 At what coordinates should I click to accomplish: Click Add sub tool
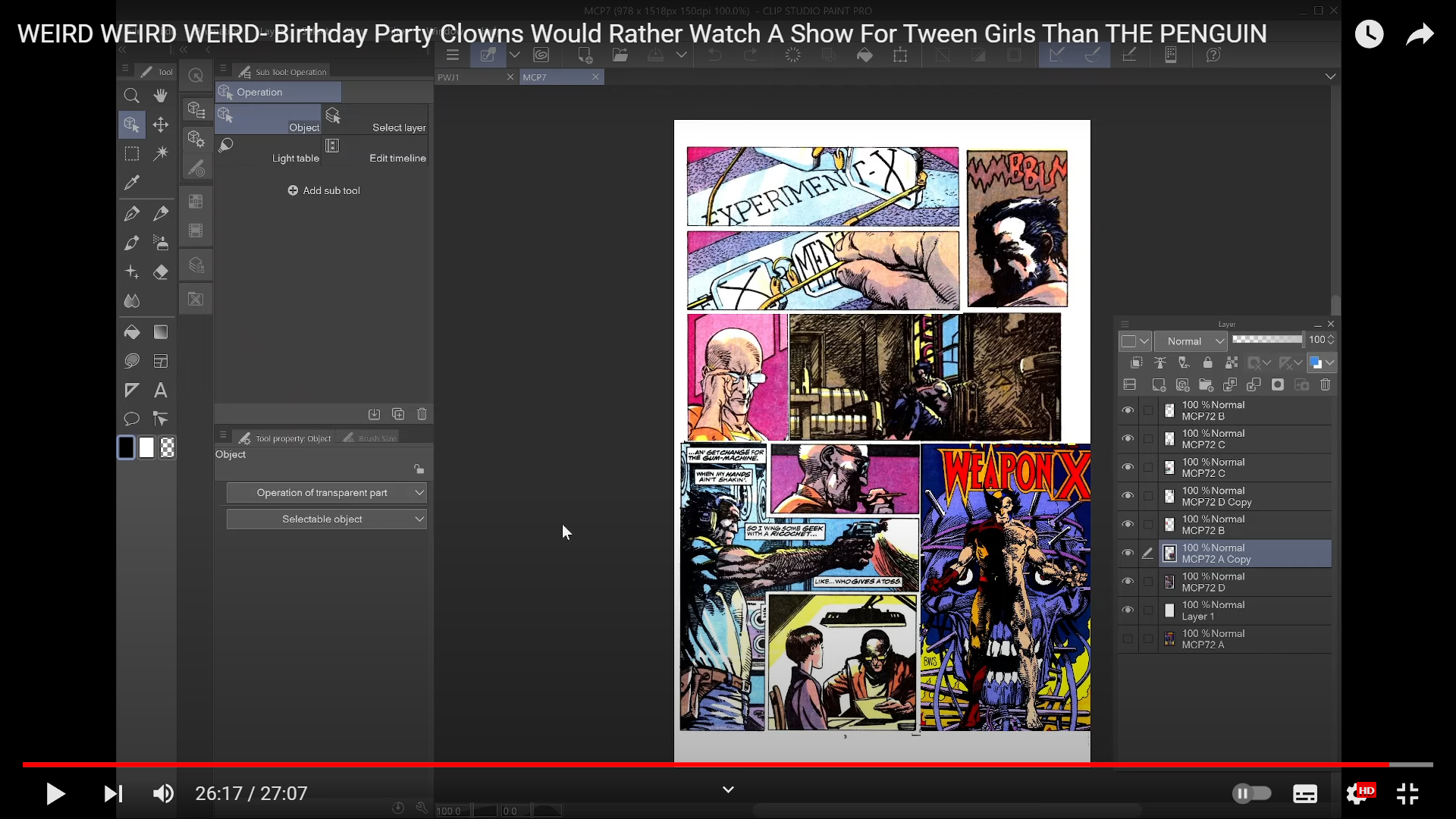click(324, 190)
